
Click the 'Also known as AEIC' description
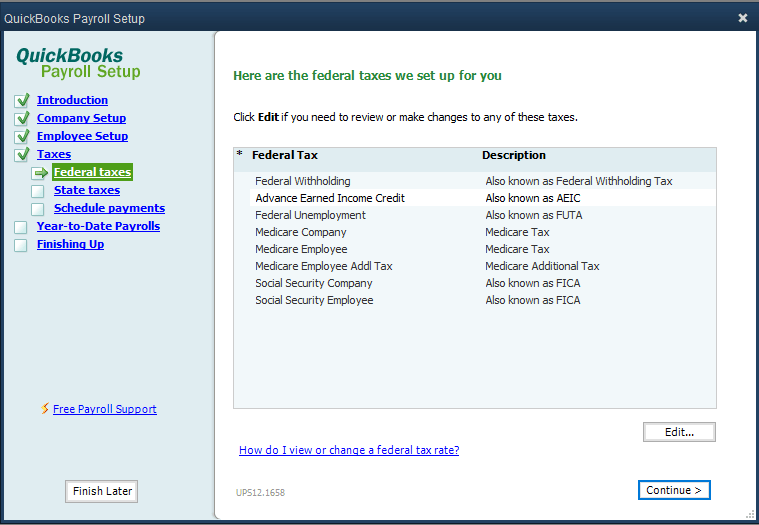(x=533, y=198)
